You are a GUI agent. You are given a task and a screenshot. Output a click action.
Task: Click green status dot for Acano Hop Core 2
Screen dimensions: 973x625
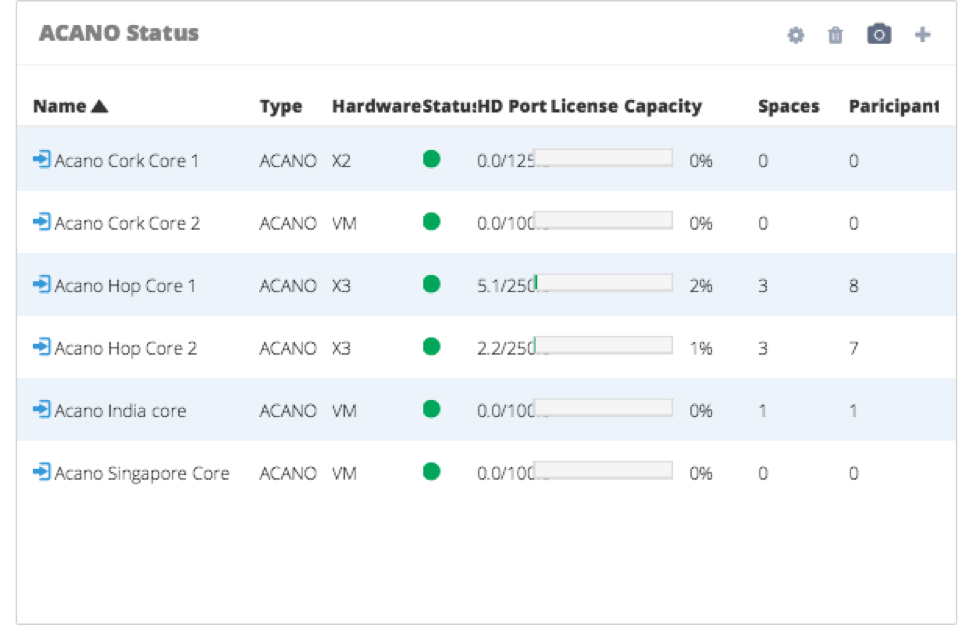coord(431,346)
